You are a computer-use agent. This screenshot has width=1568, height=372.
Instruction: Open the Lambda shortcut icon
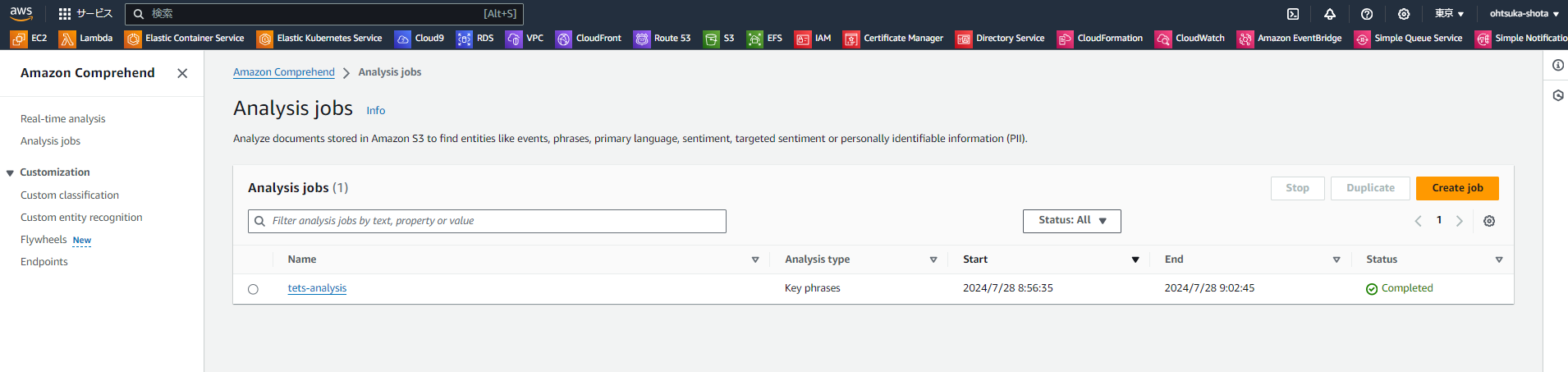pyautogui.click(x=67, y=39)
